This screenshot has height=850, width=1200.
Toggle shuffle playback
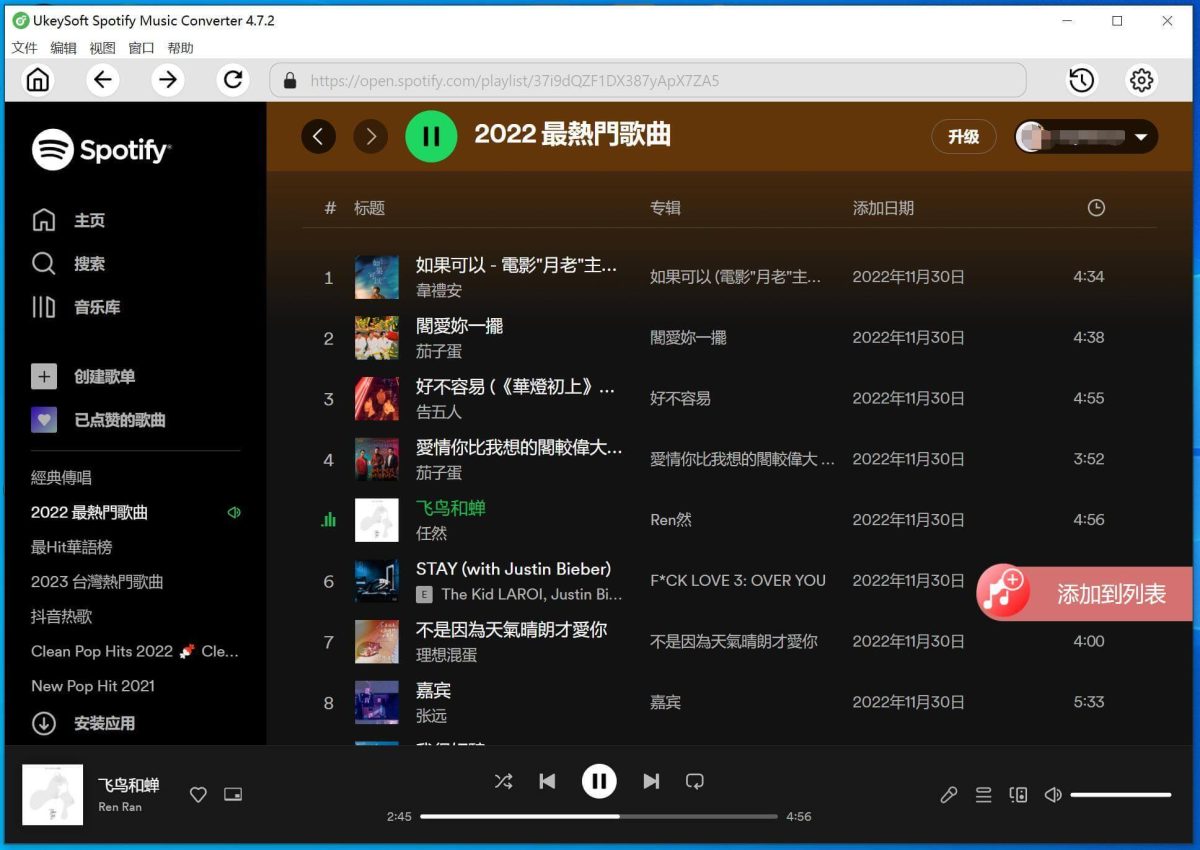click(x=503, y=781)
